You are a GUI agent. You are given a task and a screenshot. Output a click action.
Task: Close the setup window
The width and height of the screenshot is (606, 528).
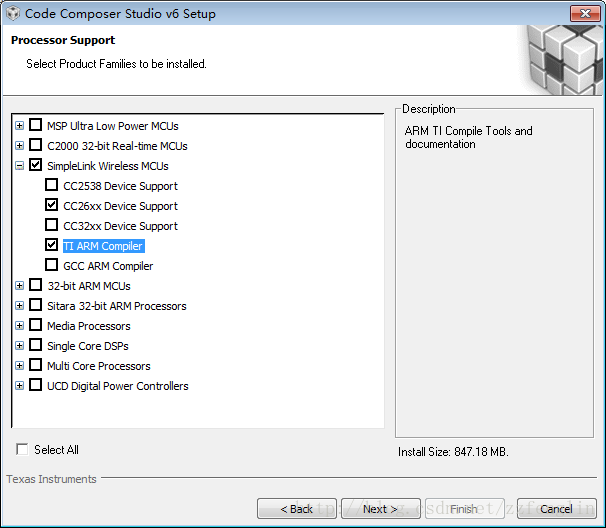pos(585,14)
